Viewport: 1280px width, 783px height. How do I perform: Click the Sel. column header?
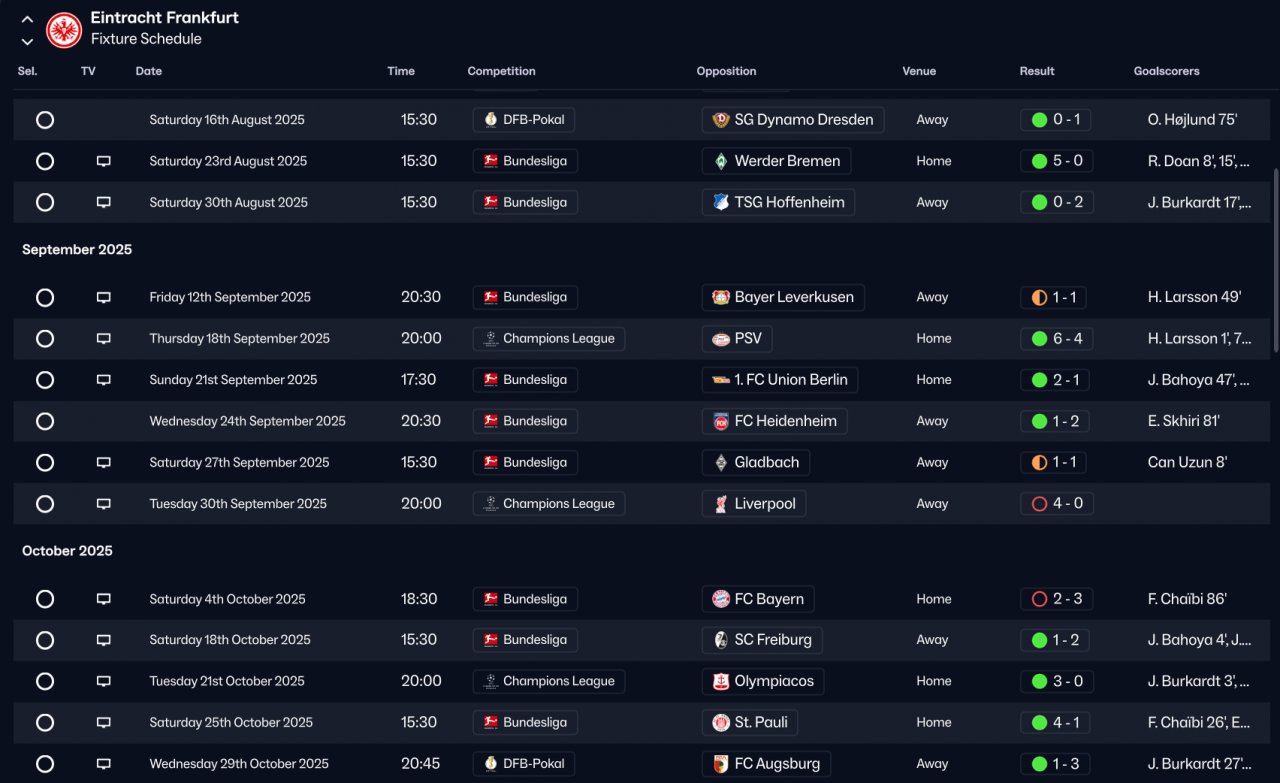click(27, 71)
